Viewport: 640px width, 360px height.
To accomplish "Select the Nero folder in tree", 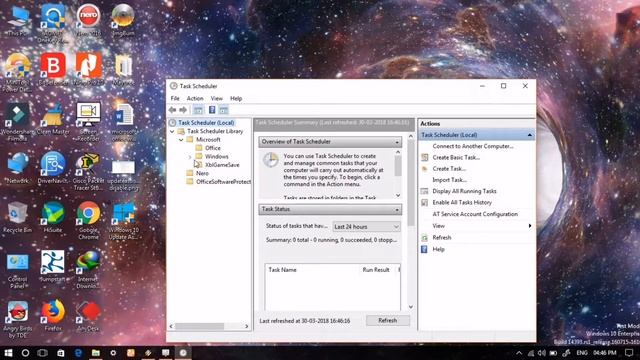I will (202, 173).
